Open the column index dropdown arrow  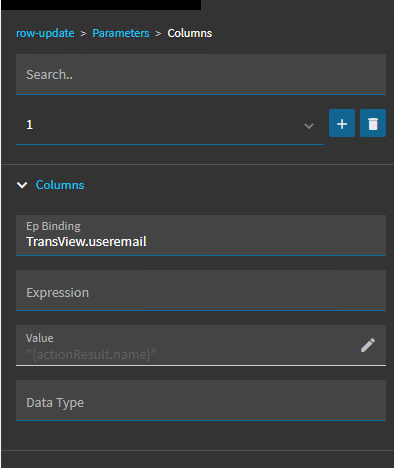pyautogui.click(x=309, y=126)
